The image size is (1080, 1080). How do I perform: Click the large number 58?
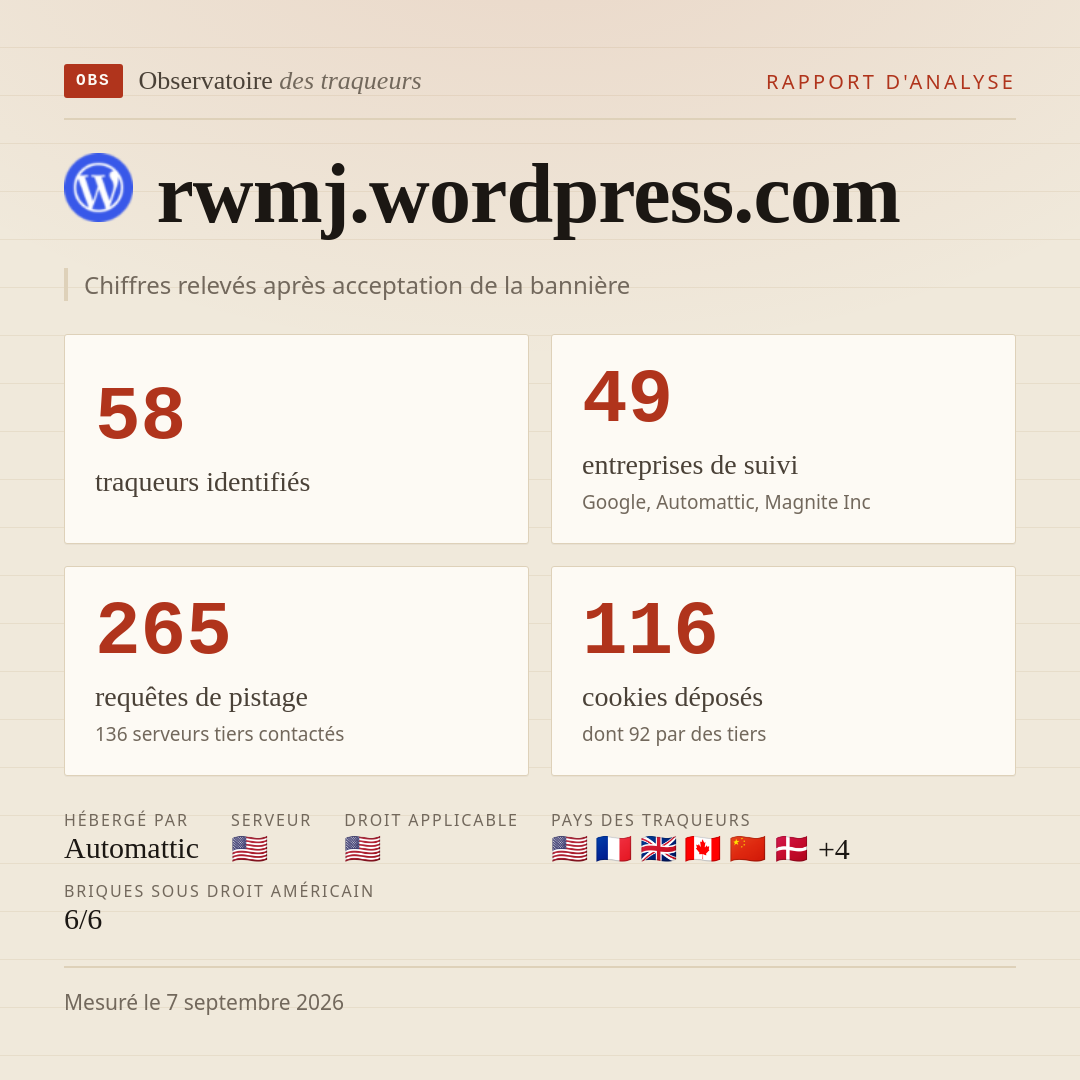(x=141, y=413)
